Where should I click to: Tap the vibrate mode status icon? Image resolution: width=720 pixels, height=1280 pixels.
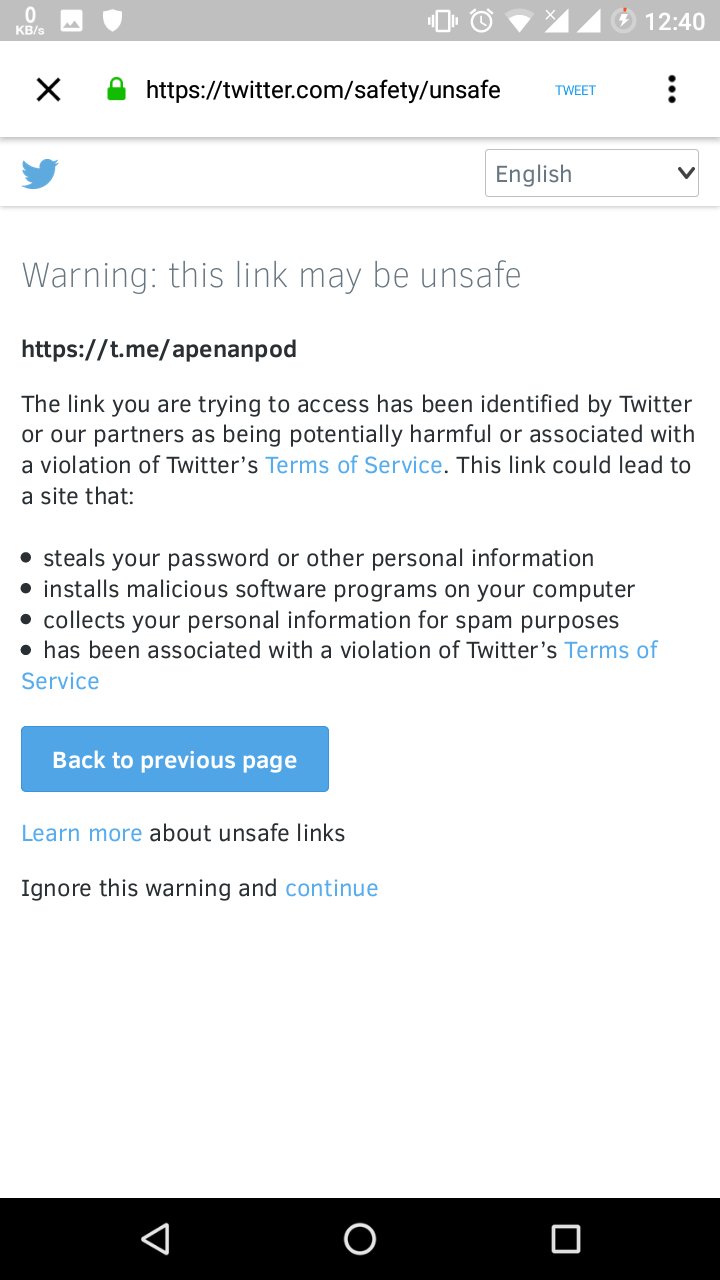pyautogui.click(x=442, y=20)
